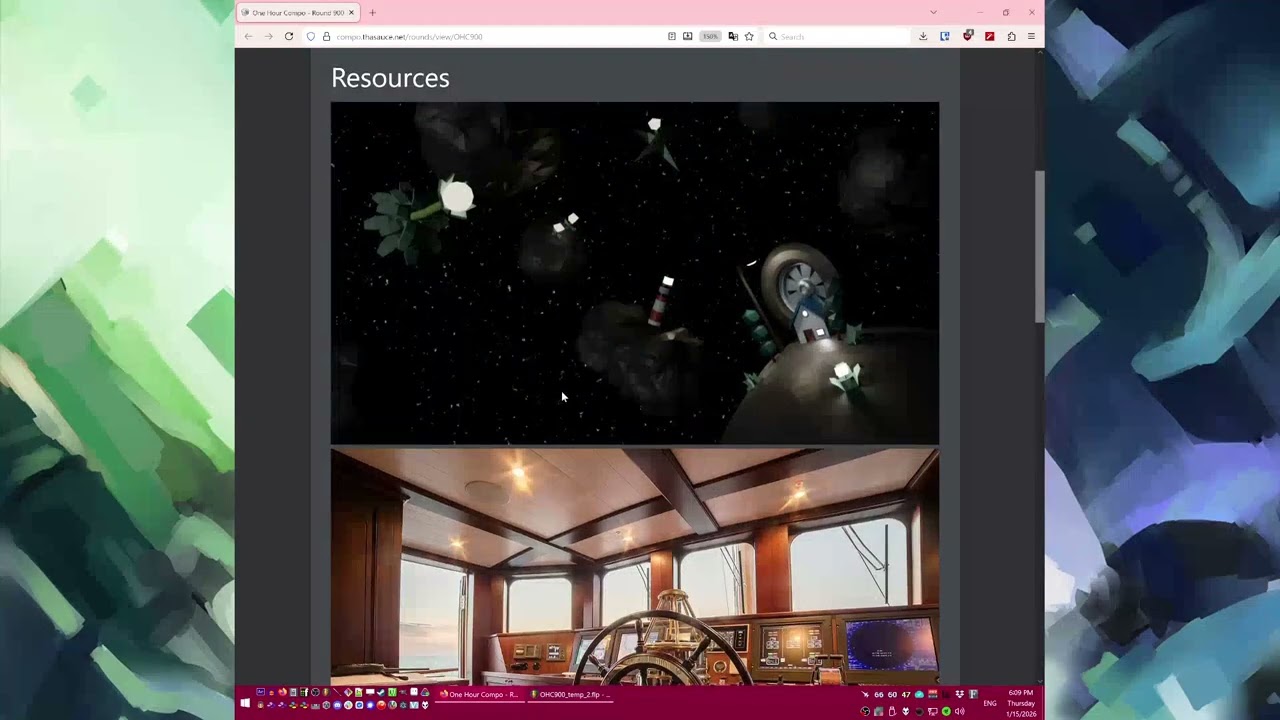Open the Firefox downloads panel

923,36
